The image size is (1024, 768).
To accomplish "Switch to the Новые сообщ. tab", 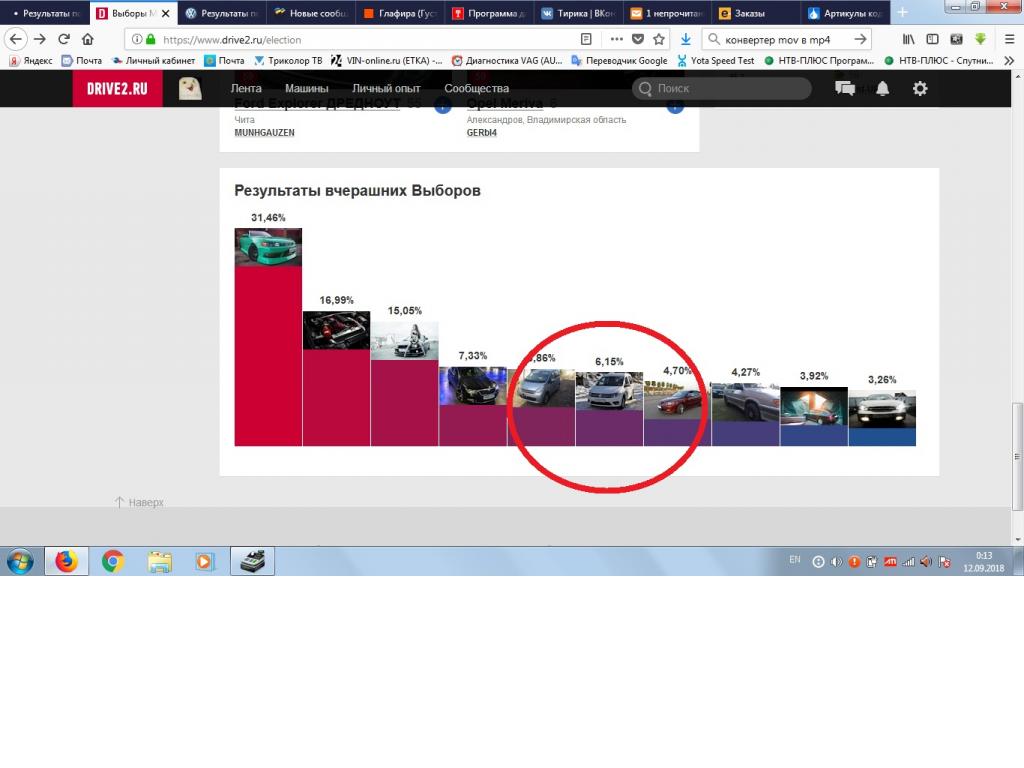I will pos(310,13).
